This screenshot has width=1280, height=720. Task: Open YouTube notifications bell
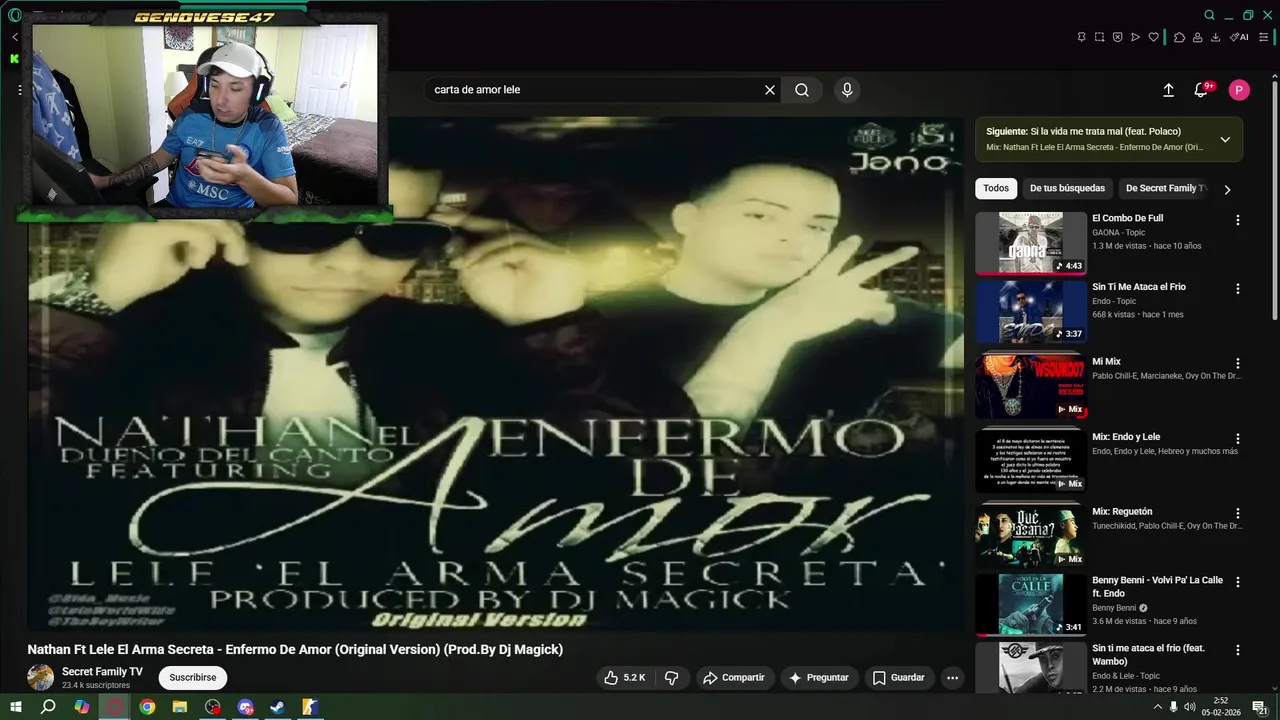pos(1201,90)
